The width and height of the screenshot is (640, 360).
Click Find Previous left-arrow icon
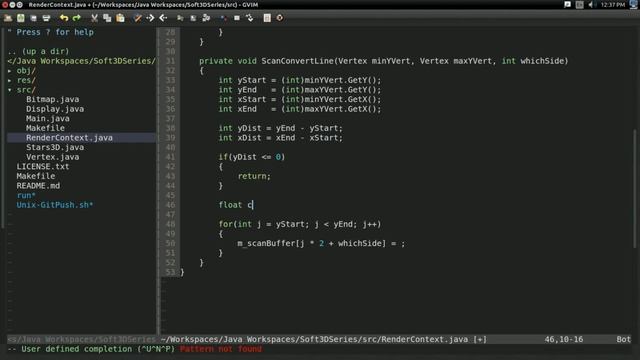click(163, 18)
